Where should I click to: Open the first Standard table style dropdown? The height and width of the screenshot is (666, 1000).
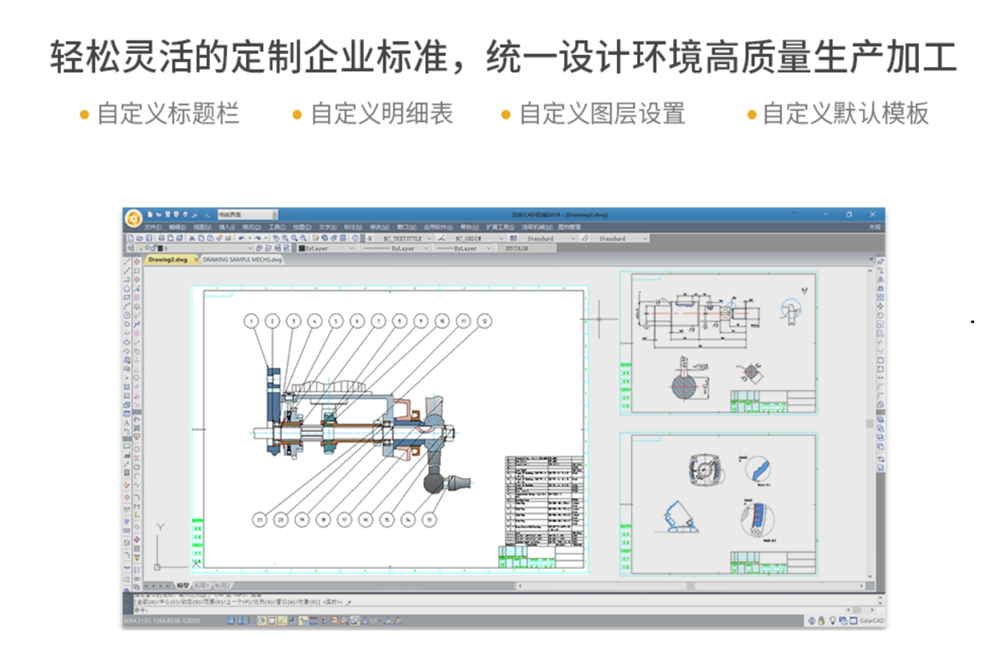[x=548, y=238]
